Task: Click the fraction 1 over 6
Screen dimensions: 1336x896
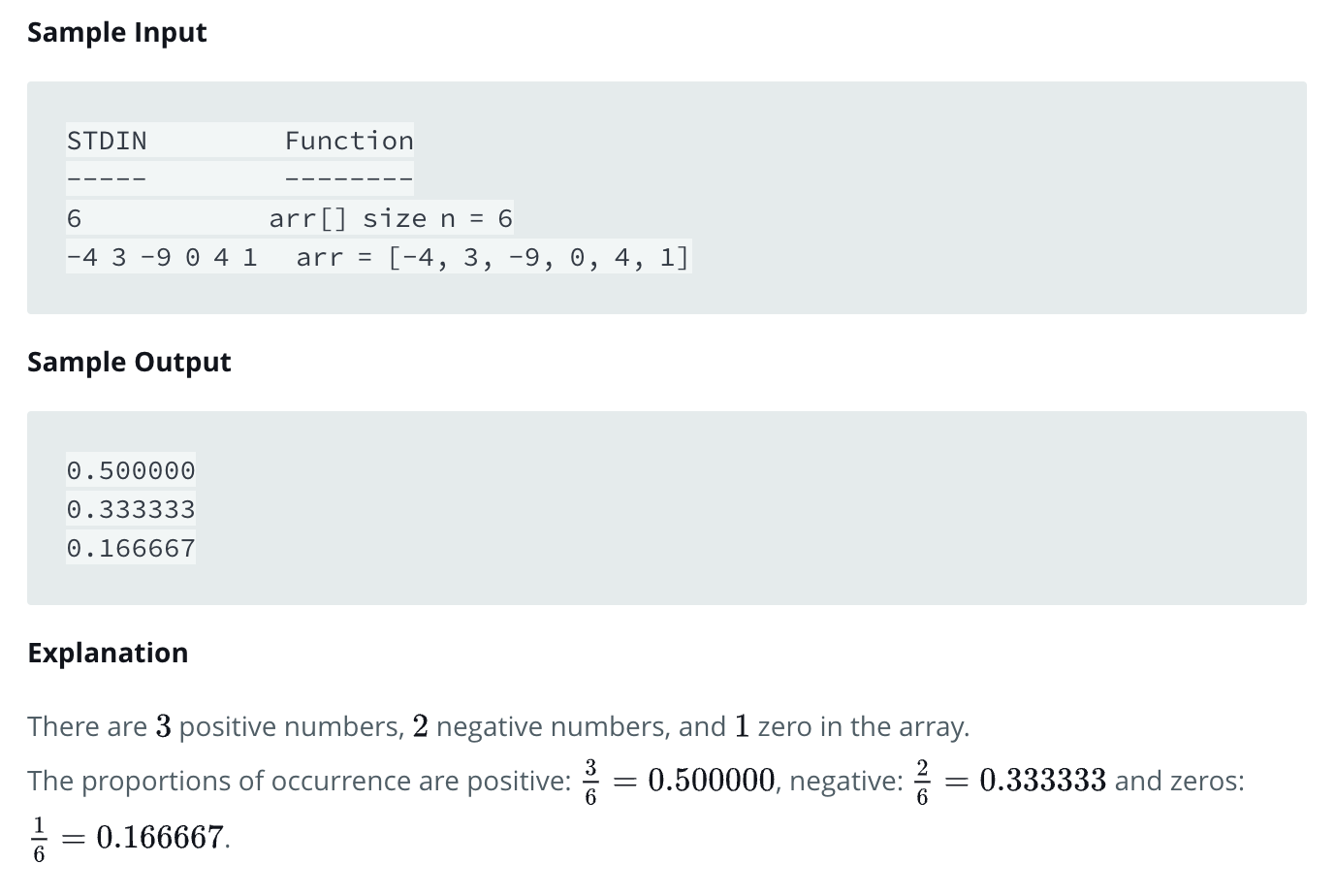Action: [39, 839]
